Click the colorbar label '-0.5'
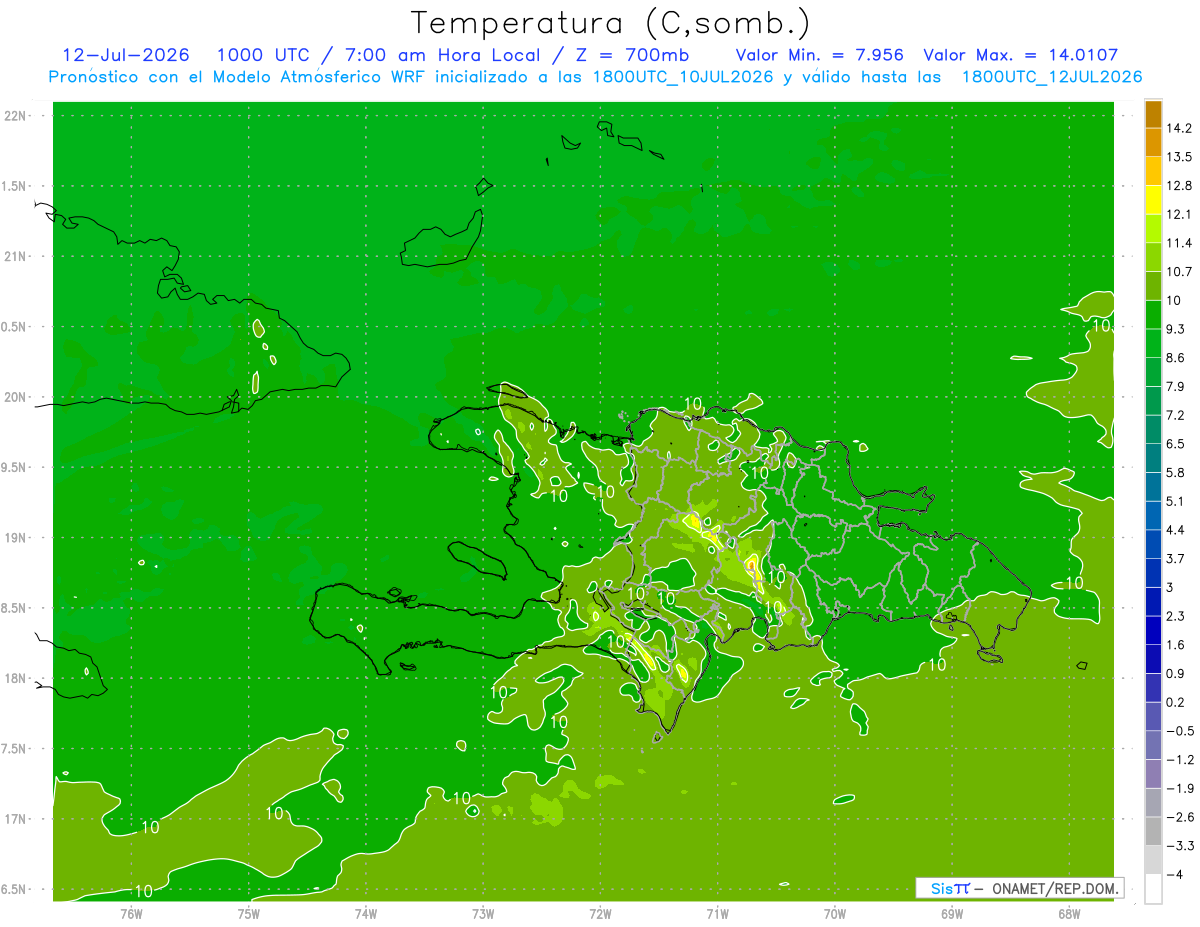The image size is (1200, 927). click(1180, 731)
